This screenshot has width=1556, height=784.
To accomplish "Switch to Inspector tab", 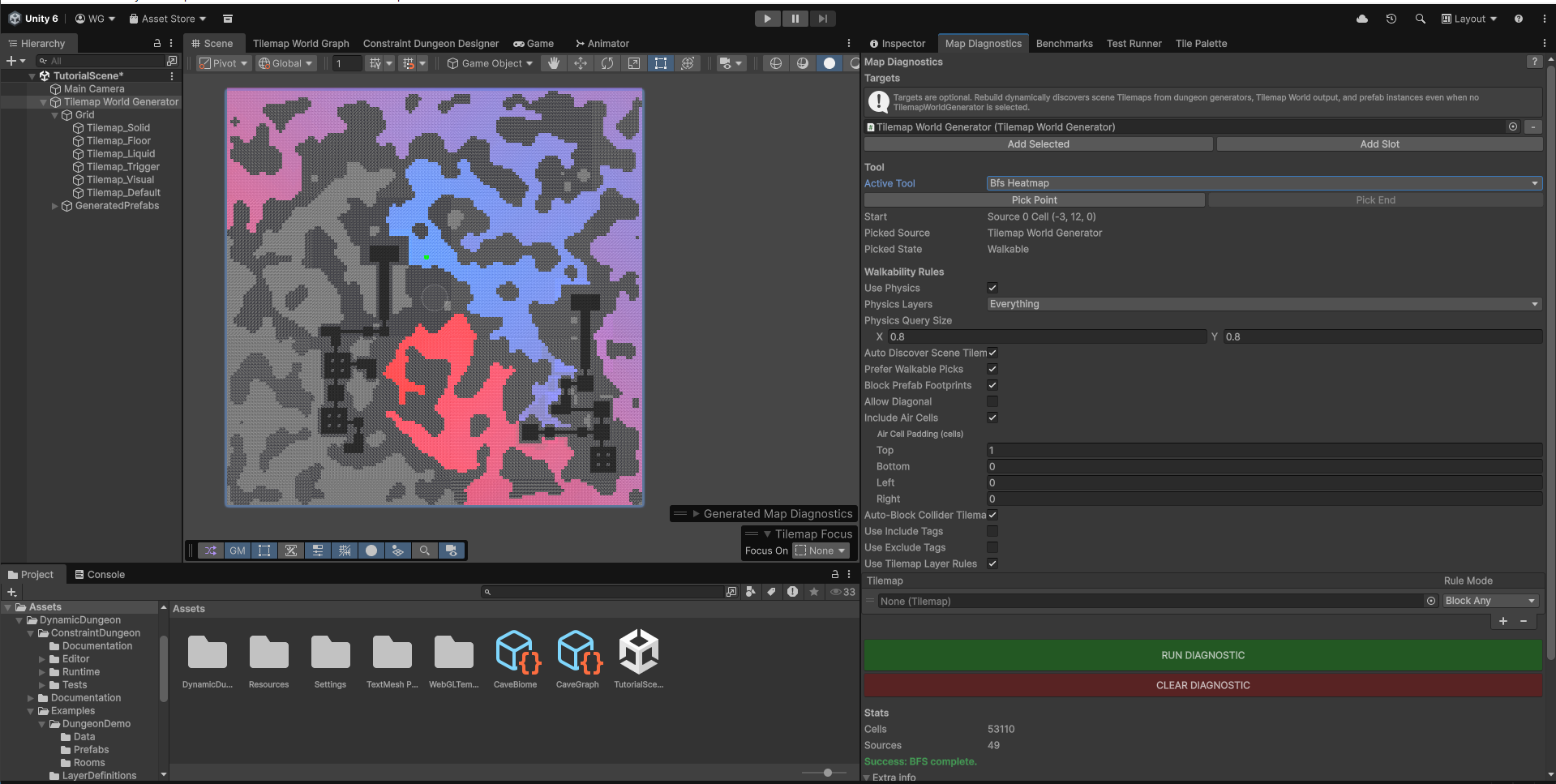I will coord(898,44).
